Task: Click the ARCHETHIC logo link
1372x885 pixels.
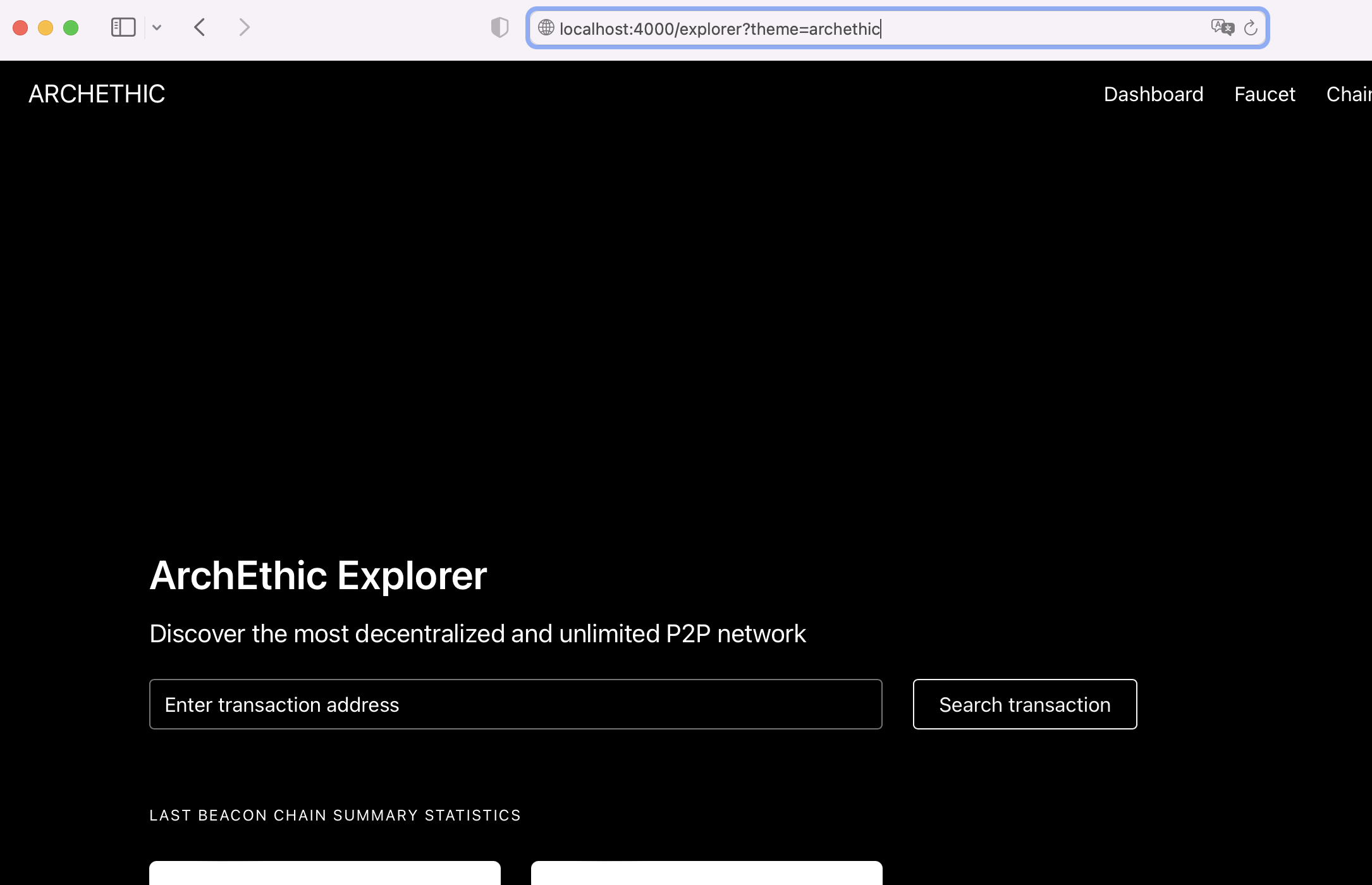Action: 95,94
